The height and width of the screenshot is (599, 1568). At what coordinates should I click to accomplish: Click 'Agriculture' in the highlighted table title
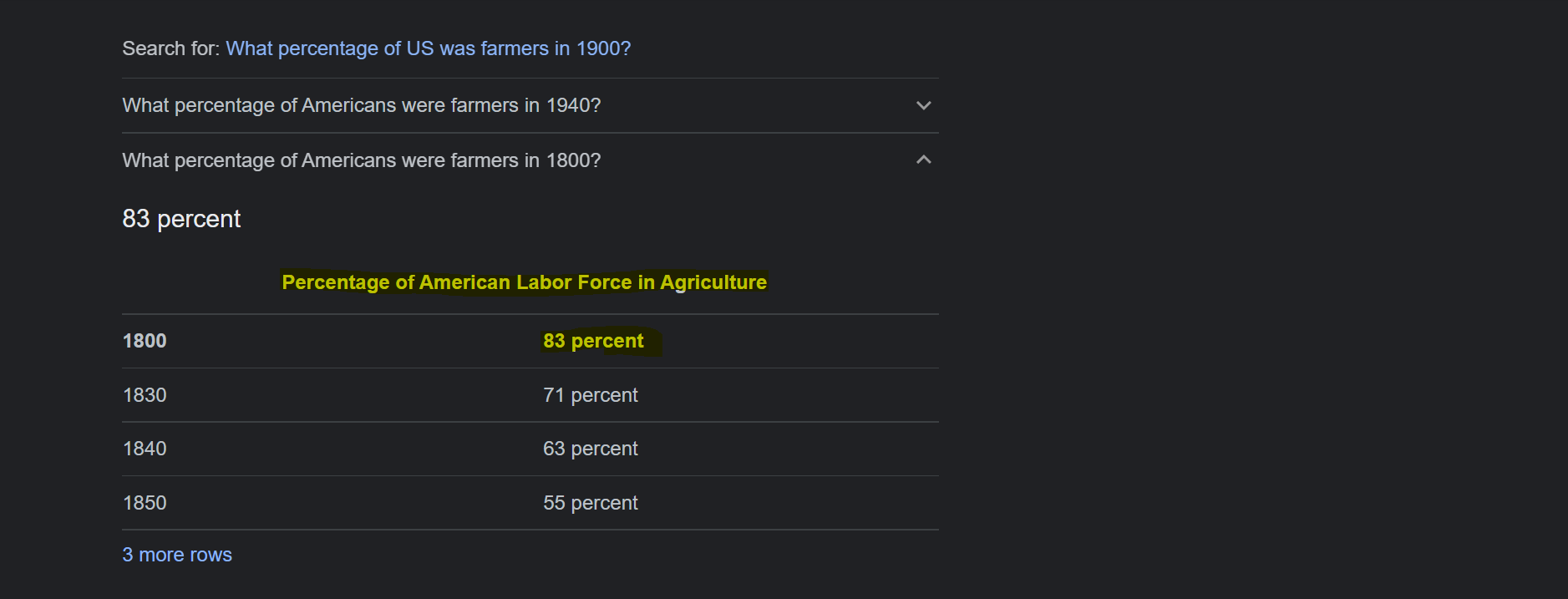click(713, 282)
